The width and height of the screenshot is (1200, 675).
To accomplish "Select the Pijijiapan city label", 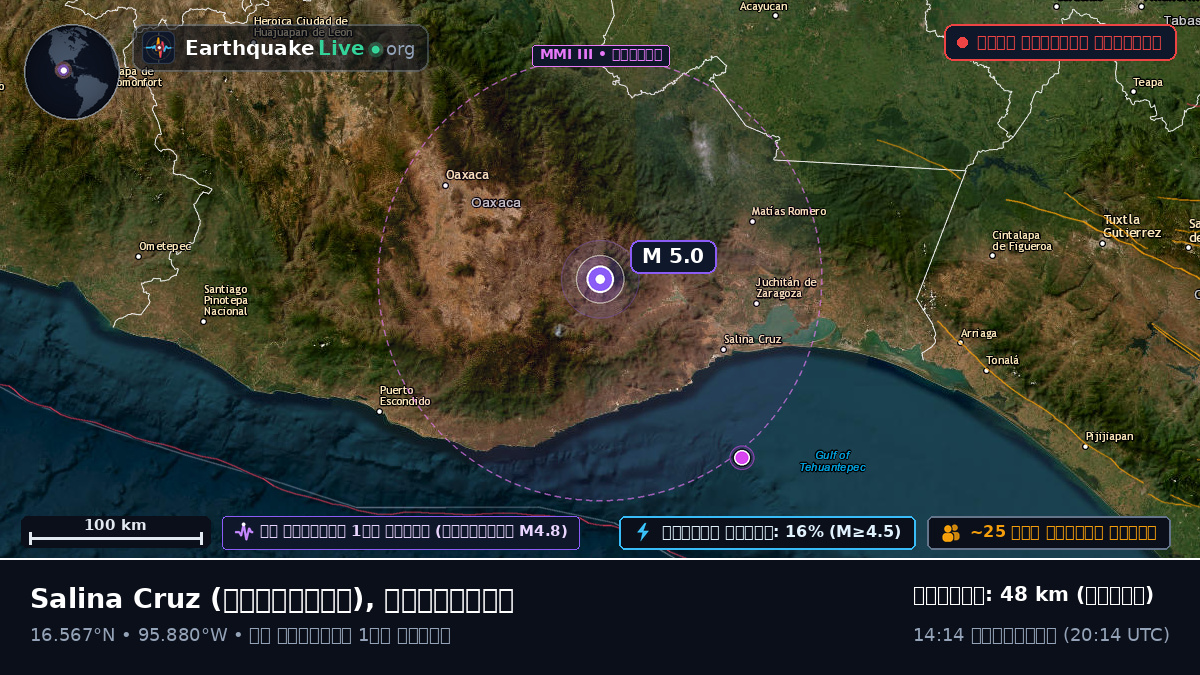I will (x=1110, y=436).
